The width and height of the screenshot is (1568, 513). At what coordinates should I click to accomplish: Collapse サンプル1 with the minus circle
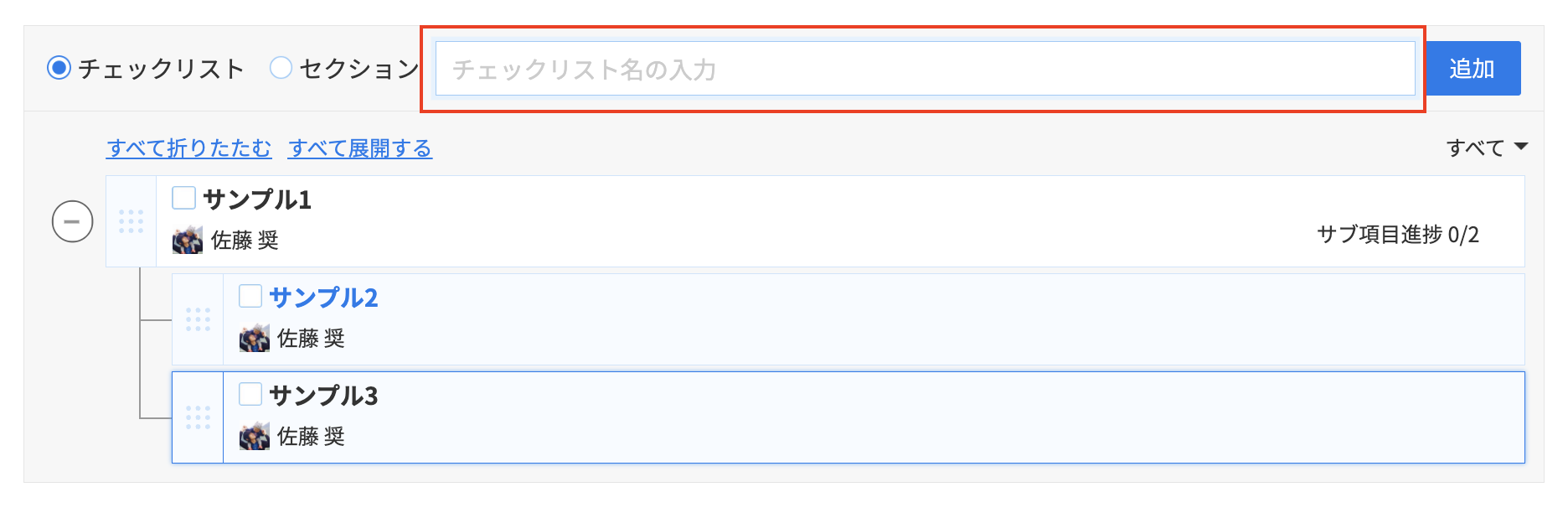(x=72, y=221)
